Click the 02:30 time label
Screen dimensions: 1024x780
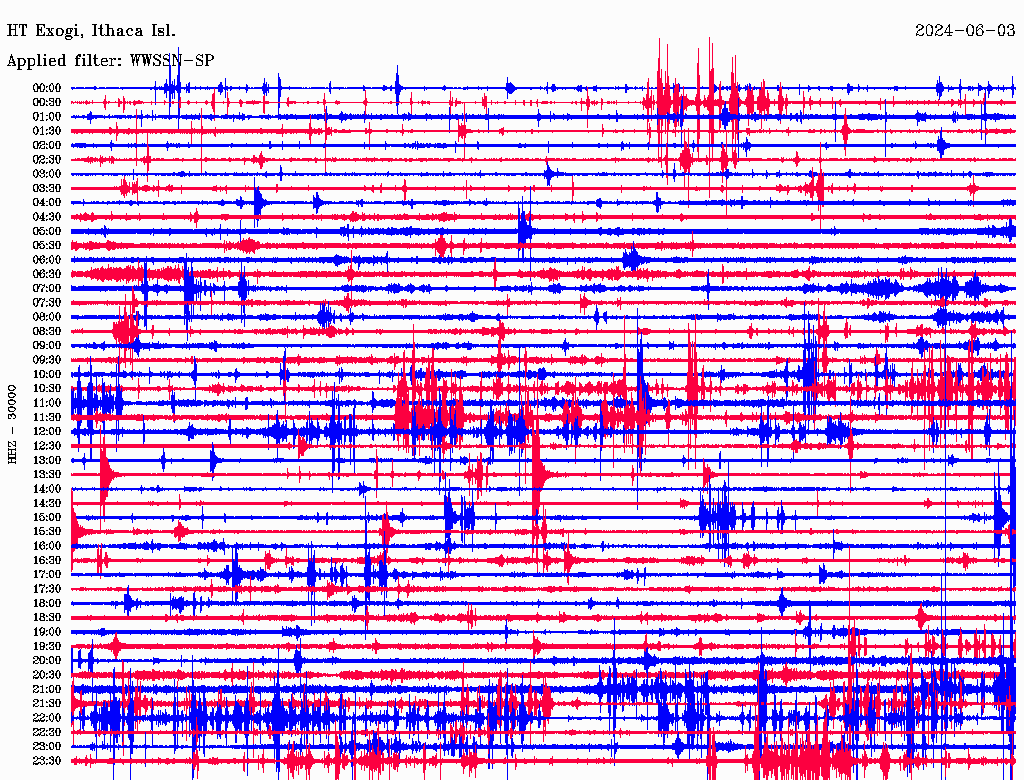47,159
